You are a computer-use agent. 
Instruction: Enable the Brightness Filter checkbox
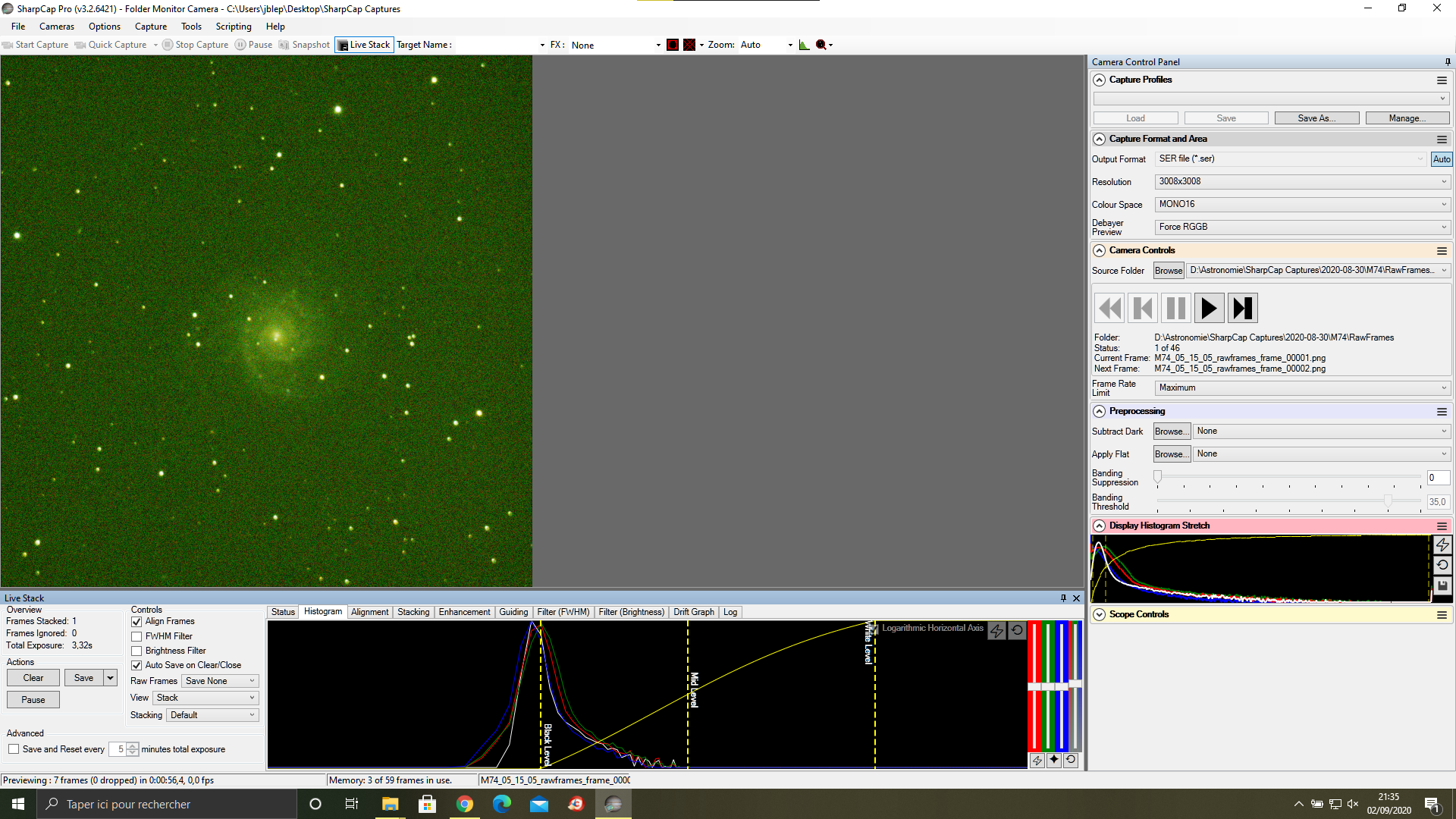[x=136, y=651]
